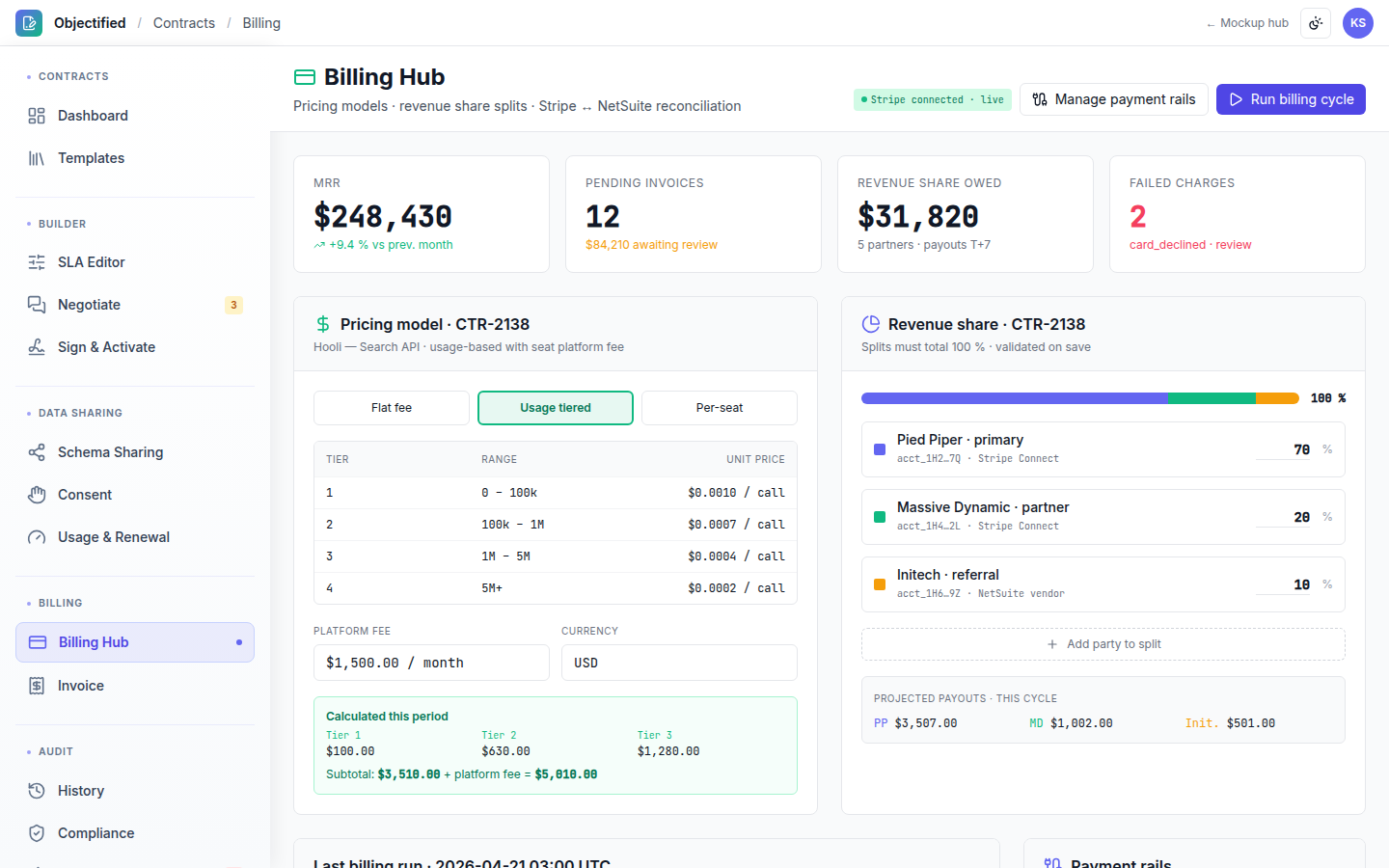The width and height of the screenshot is (1389, 868).
Task: Click card_declined · review text
Action: 1190,245
